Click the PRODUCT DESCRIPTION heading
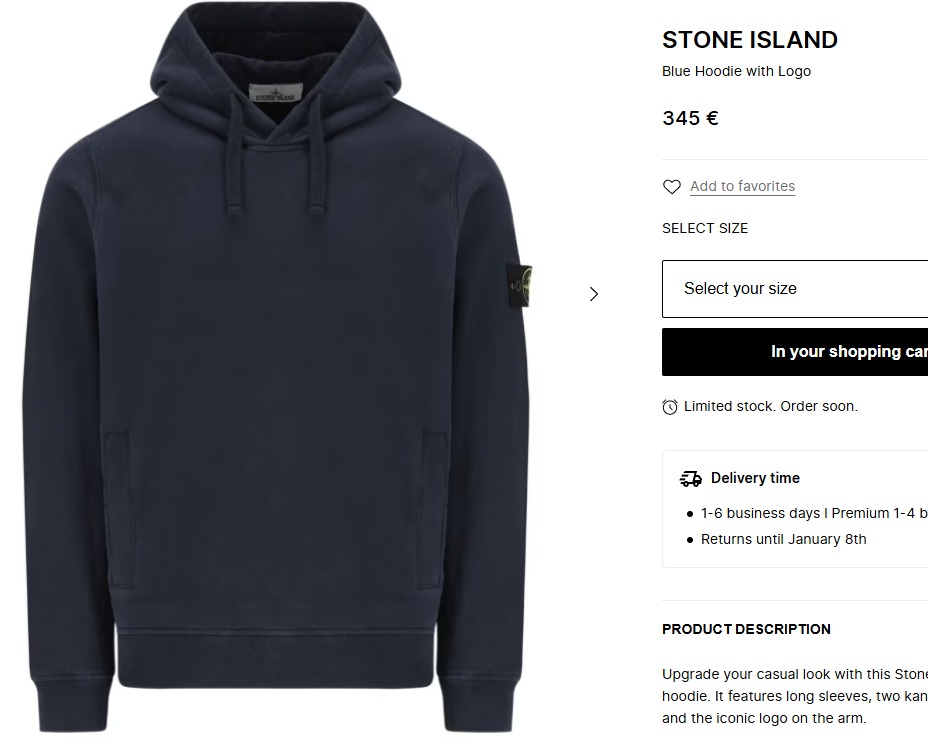This screenshot has height=746, width=928. [746, 629]
